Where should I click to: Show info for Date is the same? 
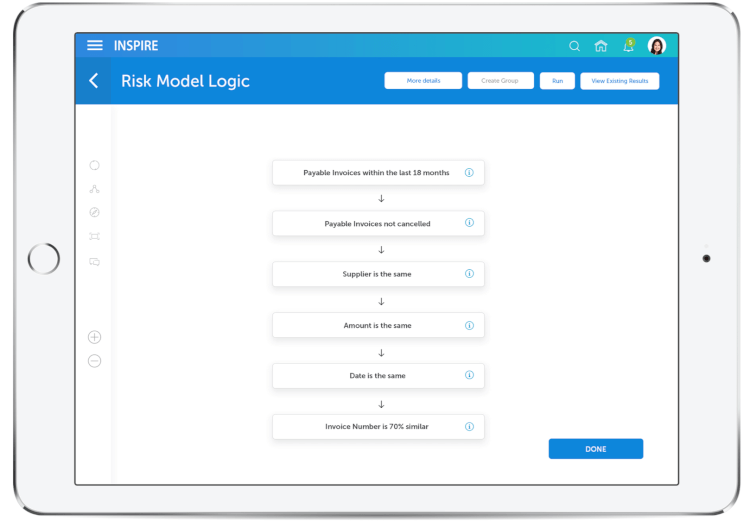[x=469, y=375]
